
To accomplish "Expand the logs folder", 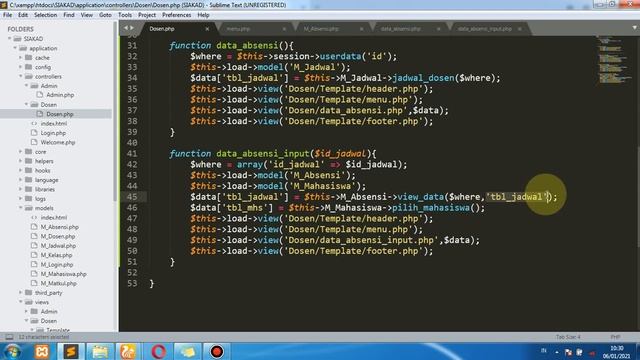I will 21,198.
